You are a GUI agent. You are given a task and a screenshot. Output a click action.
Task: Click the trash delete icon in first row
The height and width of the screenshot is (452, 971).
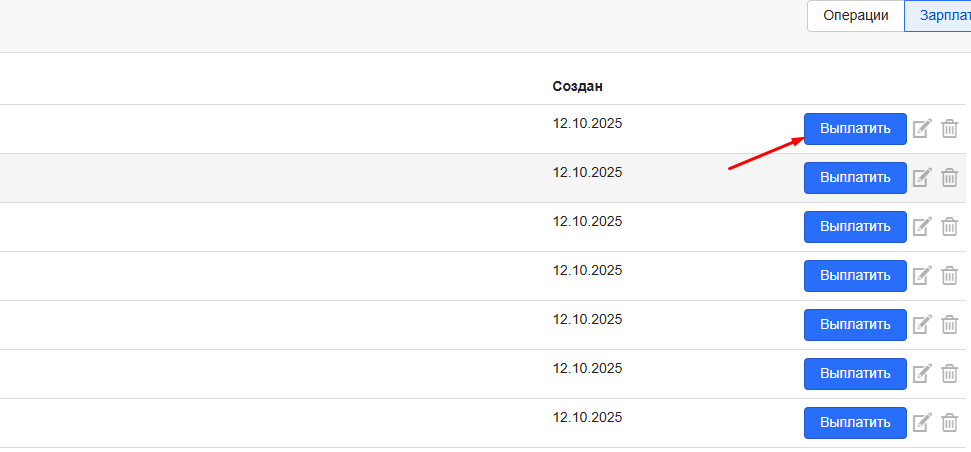(x=950, y=129)
